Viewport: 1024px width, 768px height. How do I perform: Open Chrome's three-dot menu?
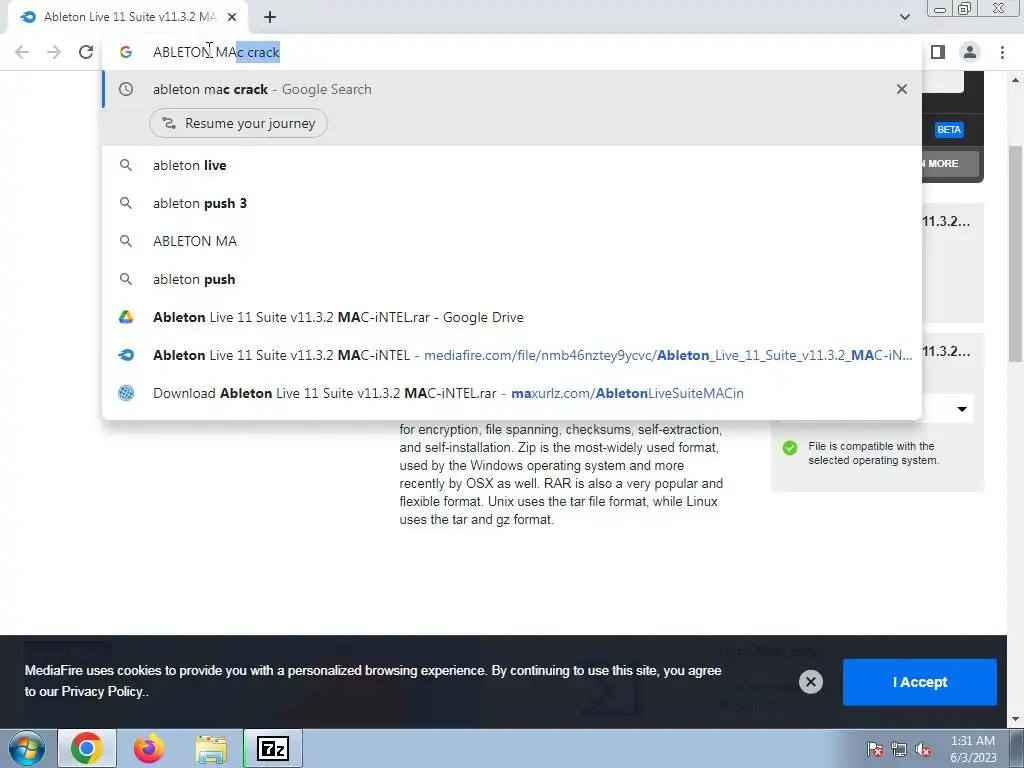[x=1002, y=52]
